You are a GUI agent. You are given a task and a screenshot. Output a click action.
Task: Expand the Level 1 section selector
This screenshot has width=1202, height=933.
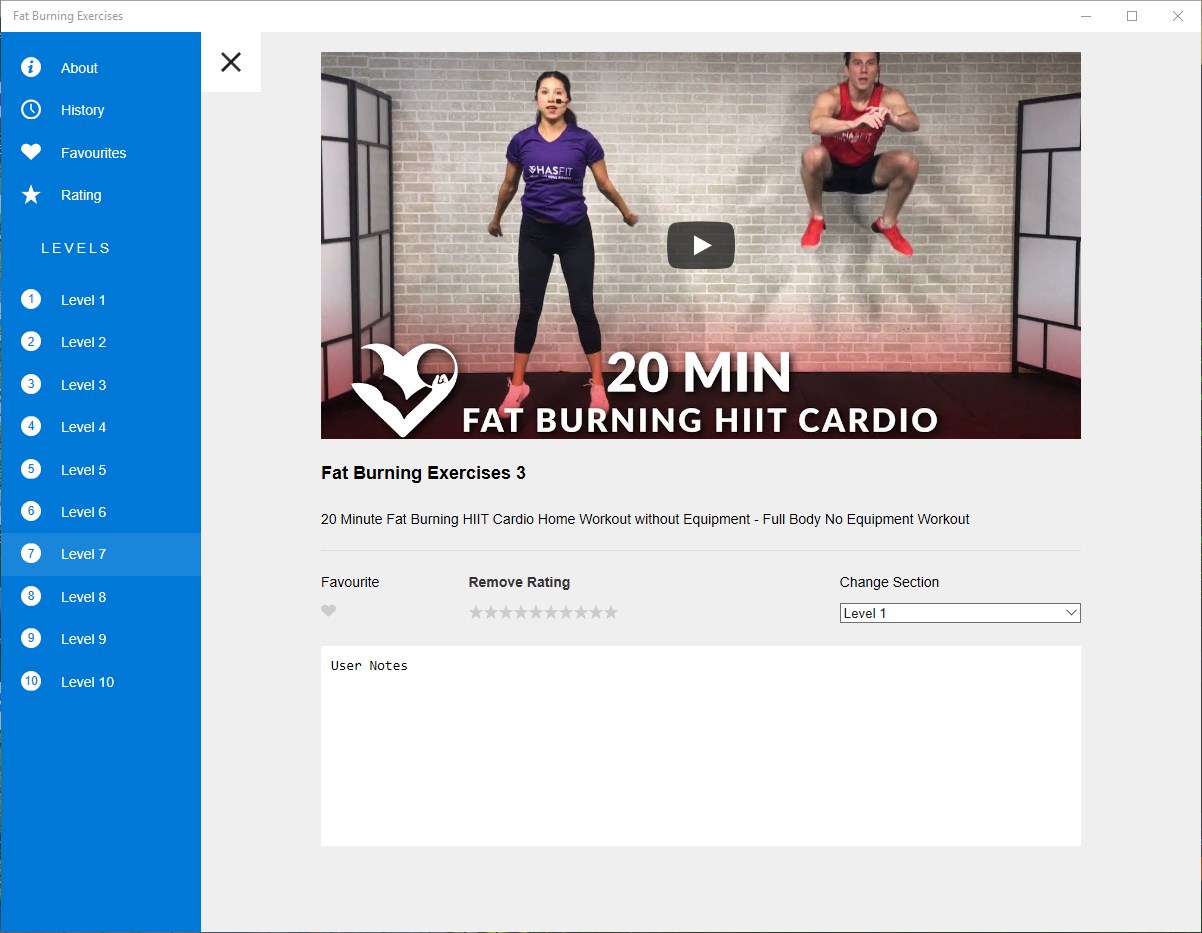pyautogui.click(x=959, y=612)
